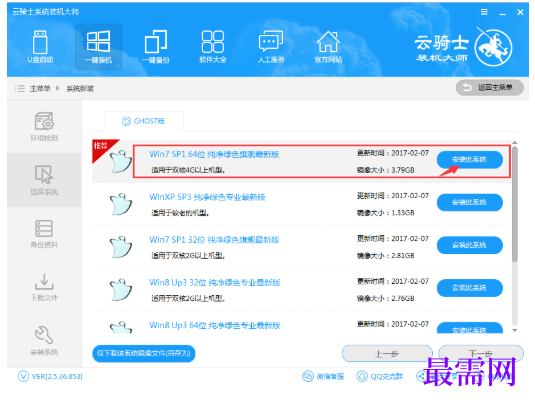Open the hamburger menu in title bar
Viewport: 535px width, 403px height.
tap(484, 12)
